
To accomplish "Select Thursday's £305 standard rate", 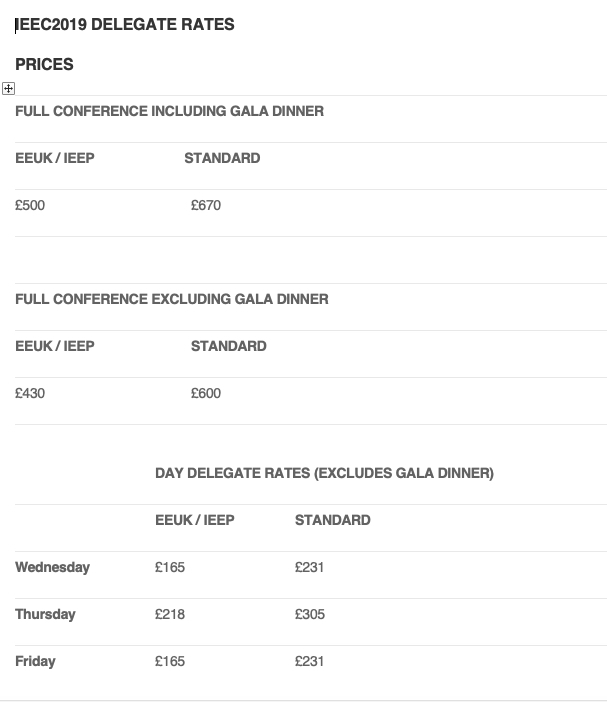I will pos(310,614).
